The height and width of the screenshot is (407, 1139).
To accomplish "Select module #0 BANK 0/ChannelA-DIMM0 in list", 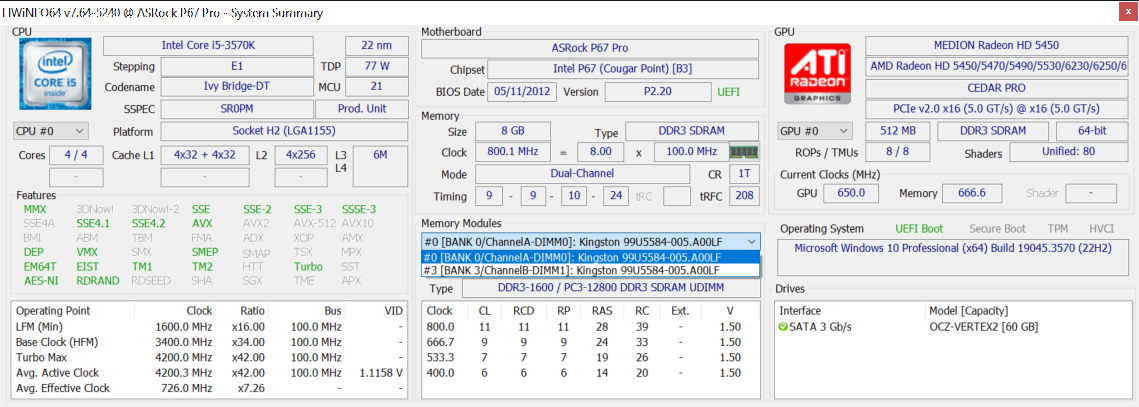I will 590,257.
